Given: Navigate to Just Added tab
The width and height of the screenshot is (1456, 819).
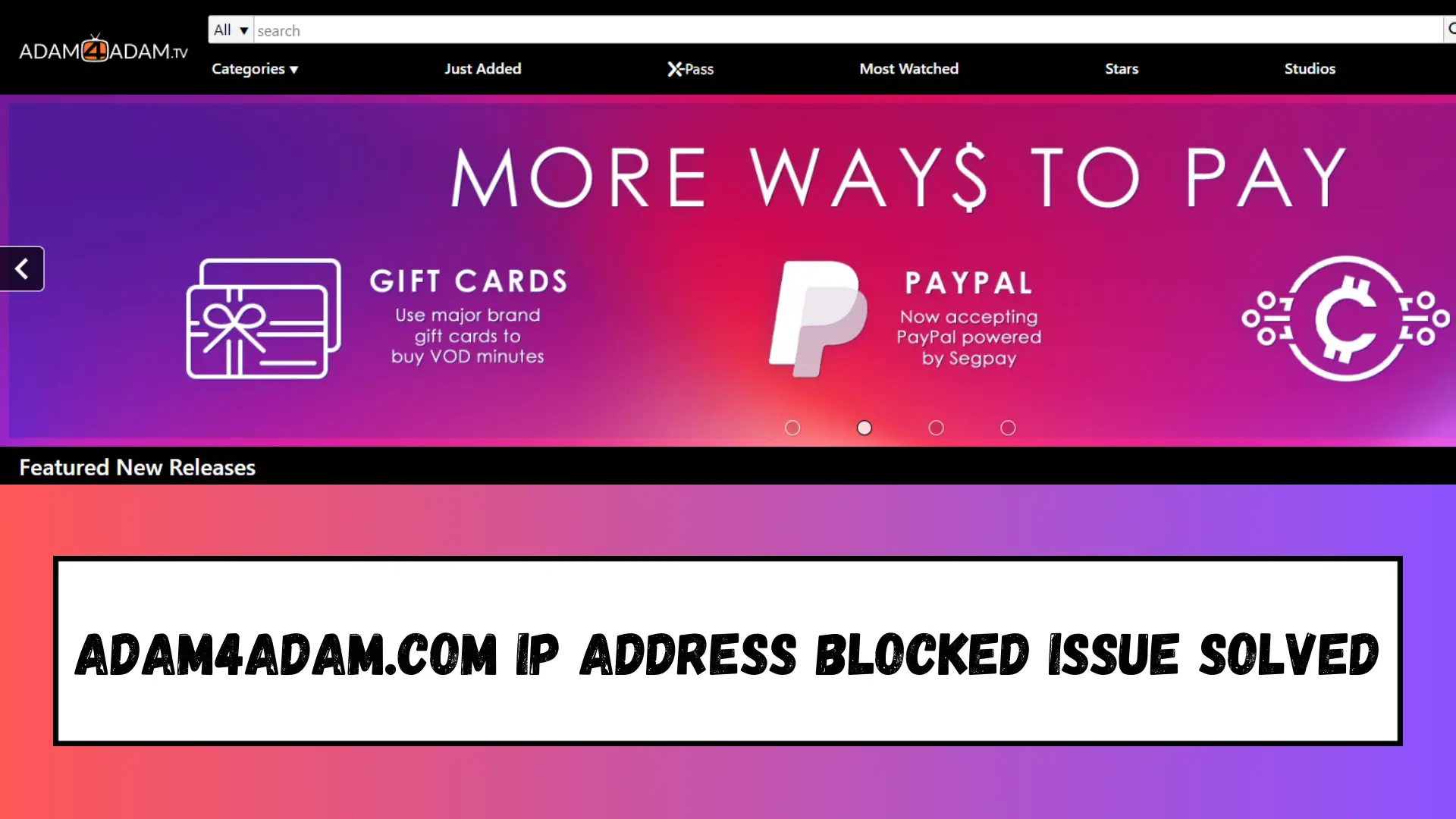Looking at the screenshot, I should (x=483, y=69).
